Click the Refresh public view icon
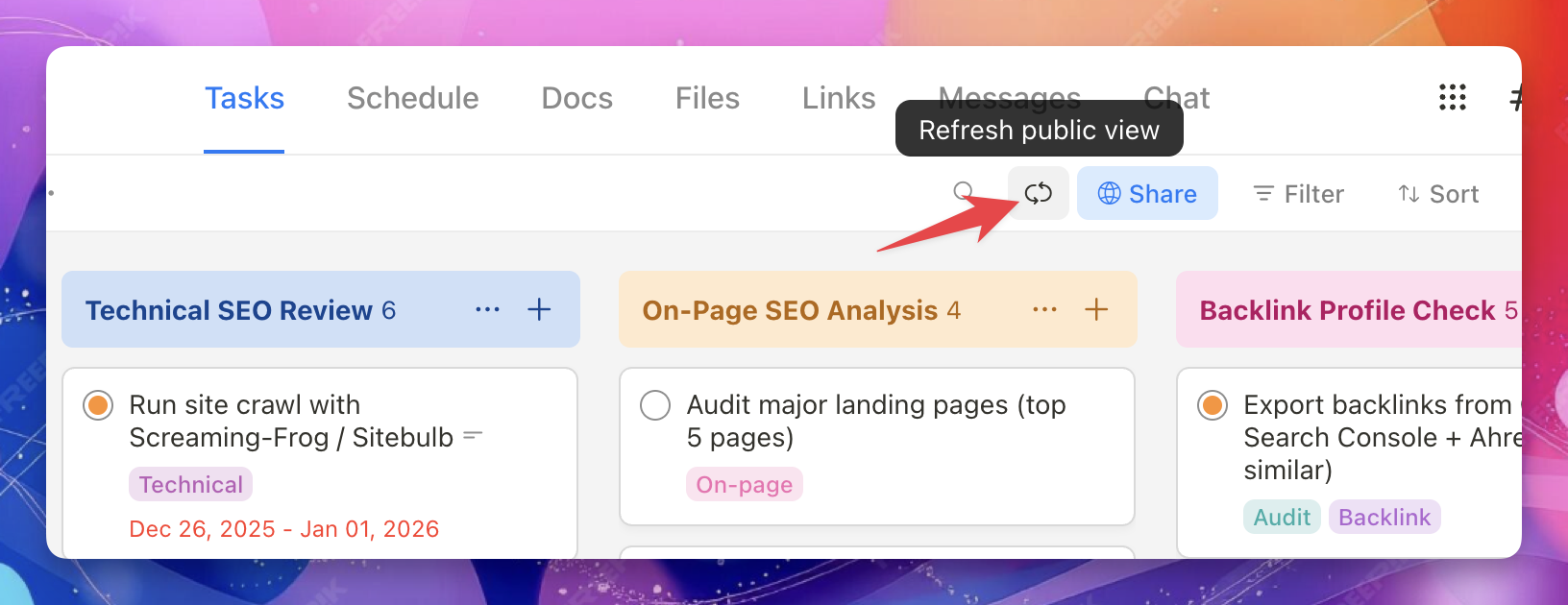Image resolution: width=1568 pixels, height=605 pixels. click(x=1039, y=193)
